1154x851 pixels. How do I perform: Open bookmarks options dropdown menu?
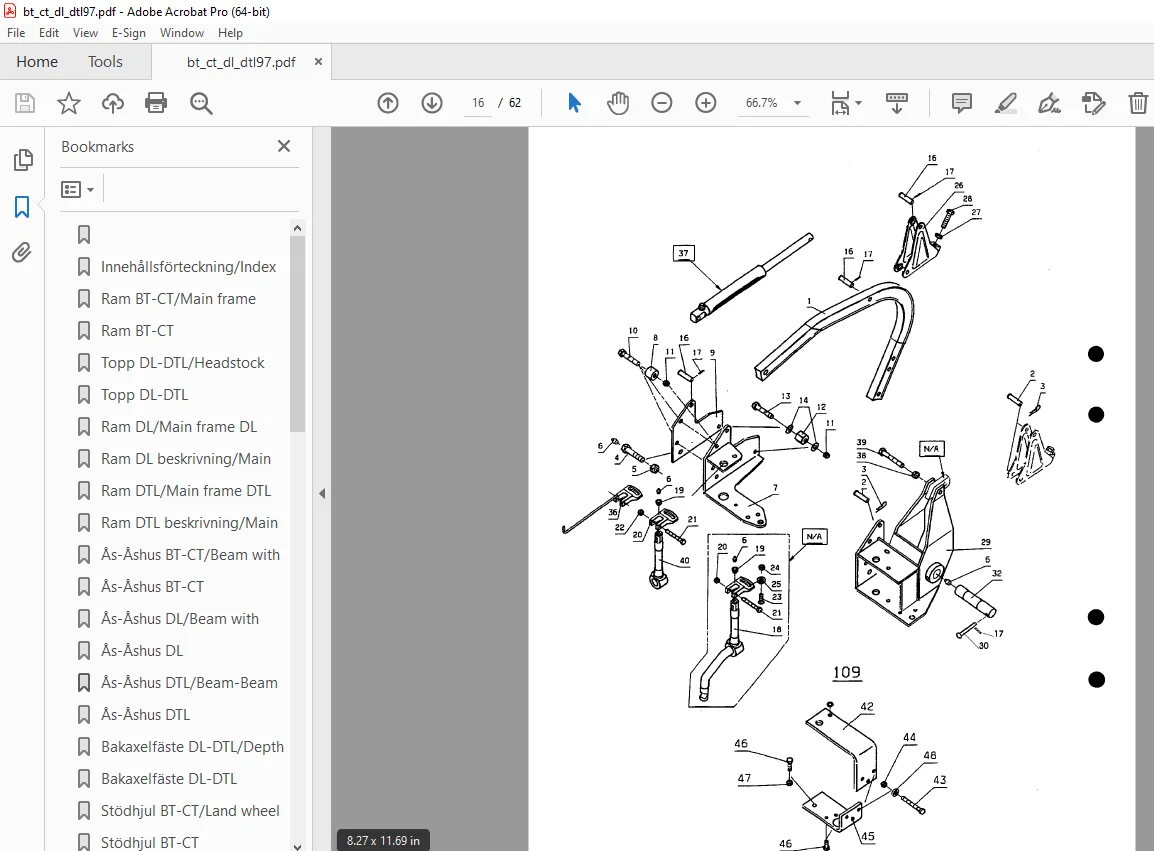77,190
